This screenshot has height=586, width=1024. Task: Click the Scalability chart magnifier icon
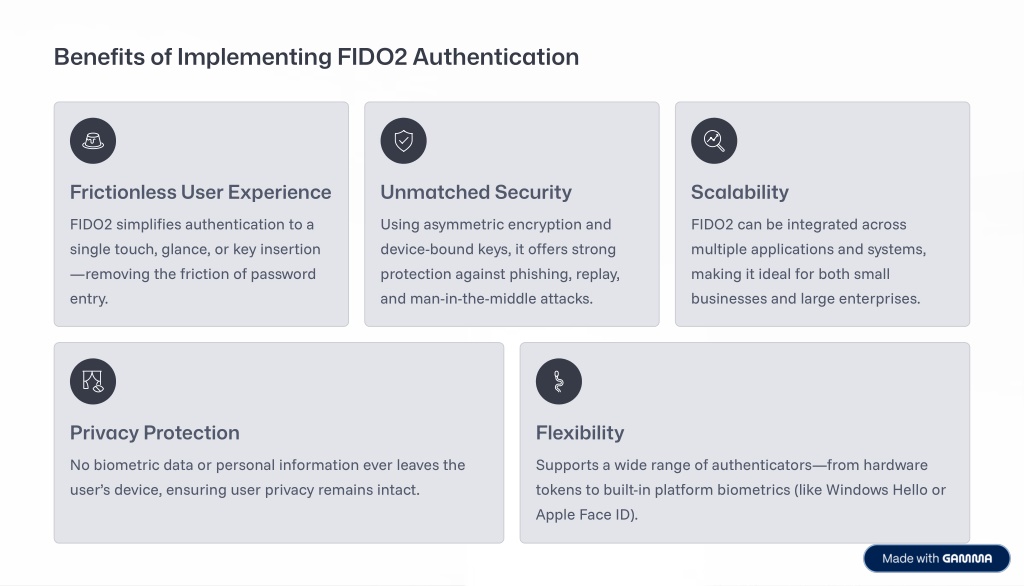click(x=714, y=141)
